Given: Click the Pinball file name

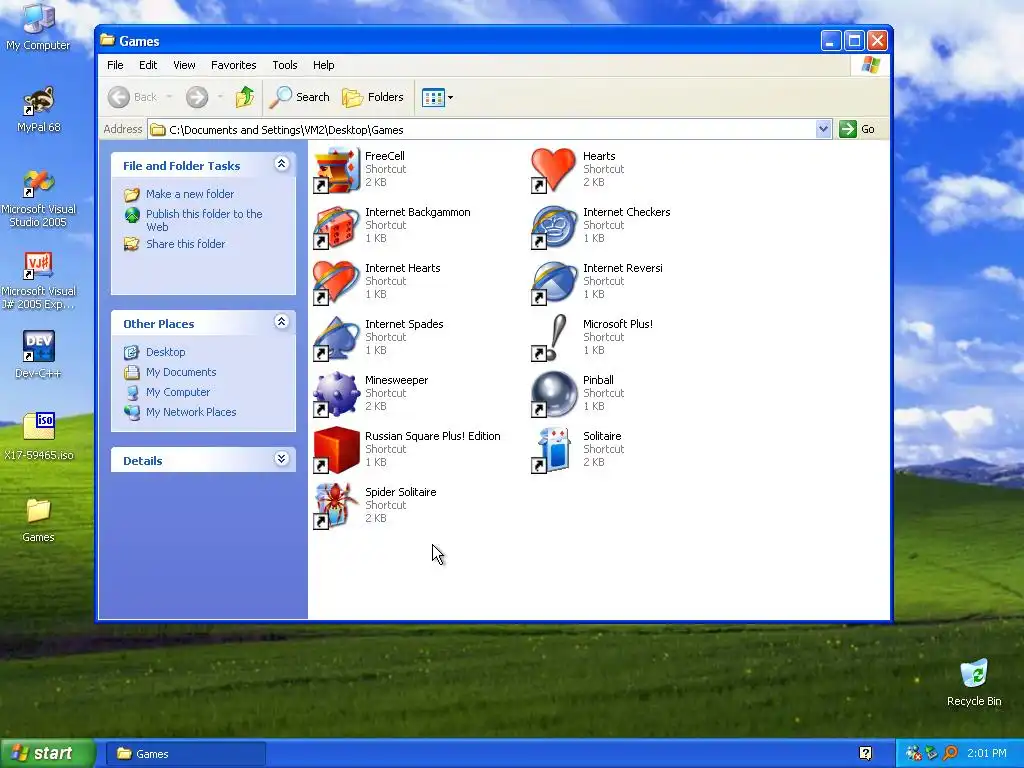Looking at the screenshot, I should (598, 380).
